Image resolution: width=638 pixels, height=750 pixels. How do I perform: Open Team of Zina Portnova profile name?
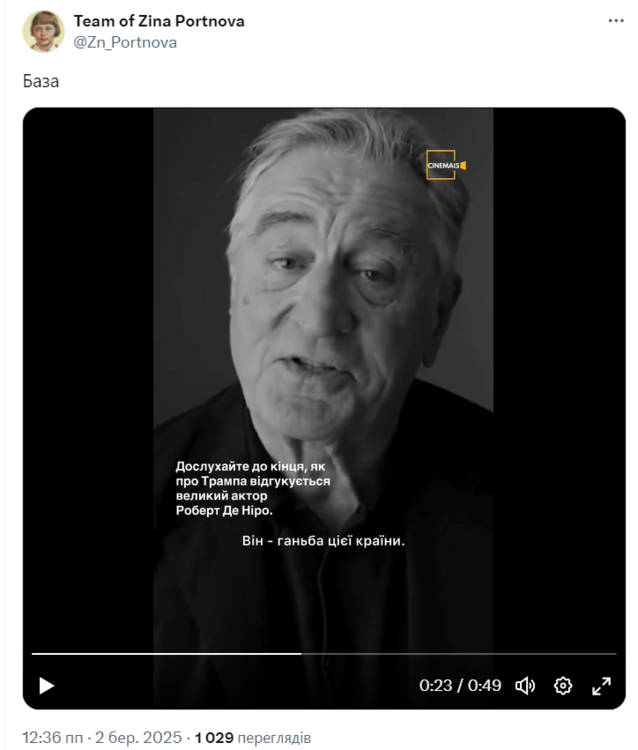[x=159, y=21]
